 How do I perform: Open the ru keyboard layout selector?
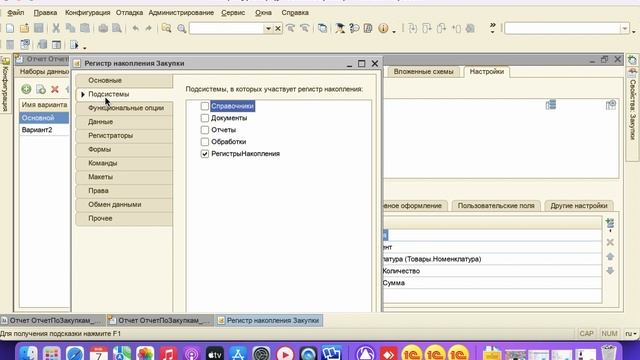click(631, 333)
